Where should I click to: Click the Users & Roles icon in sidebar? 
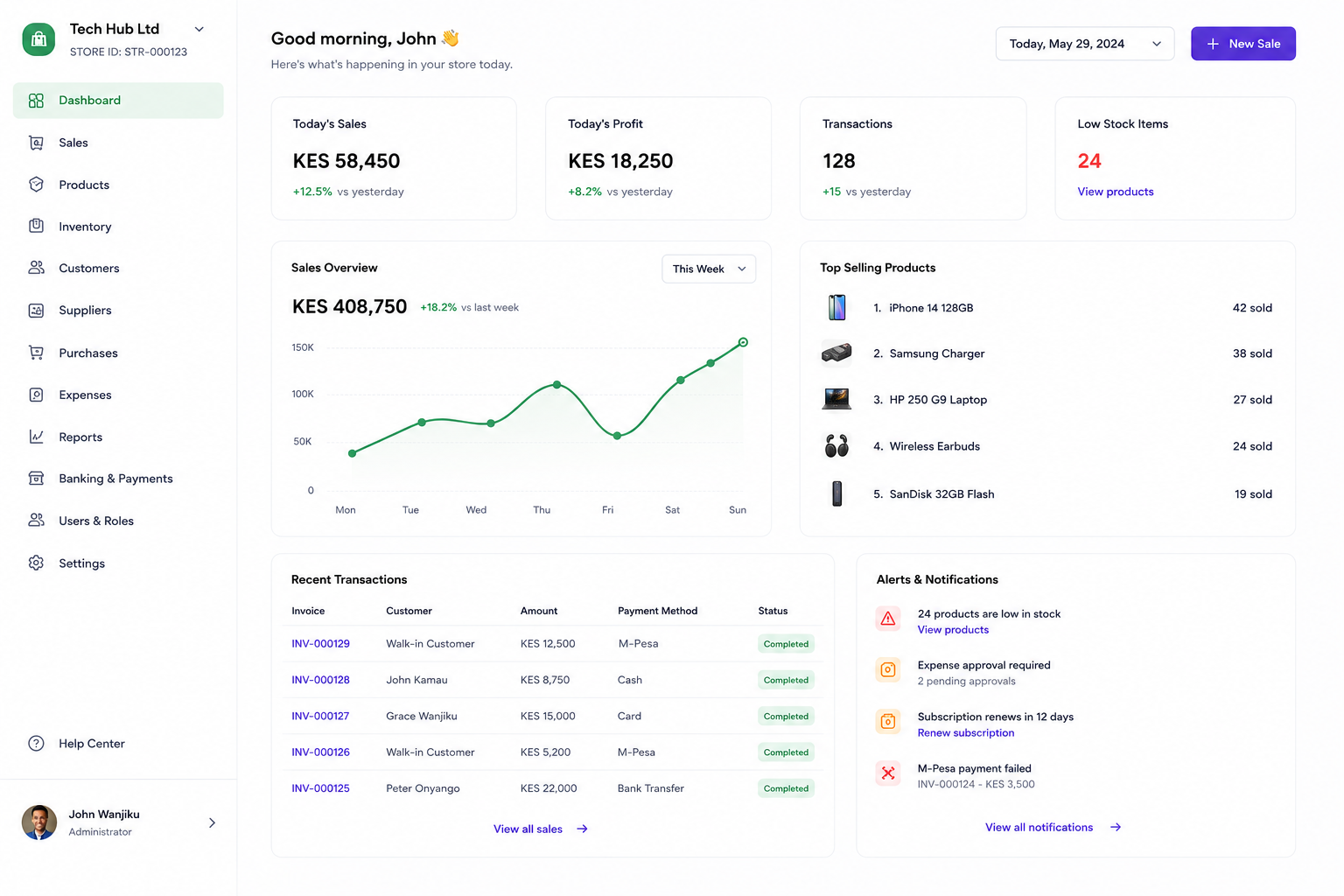point(36,521)
